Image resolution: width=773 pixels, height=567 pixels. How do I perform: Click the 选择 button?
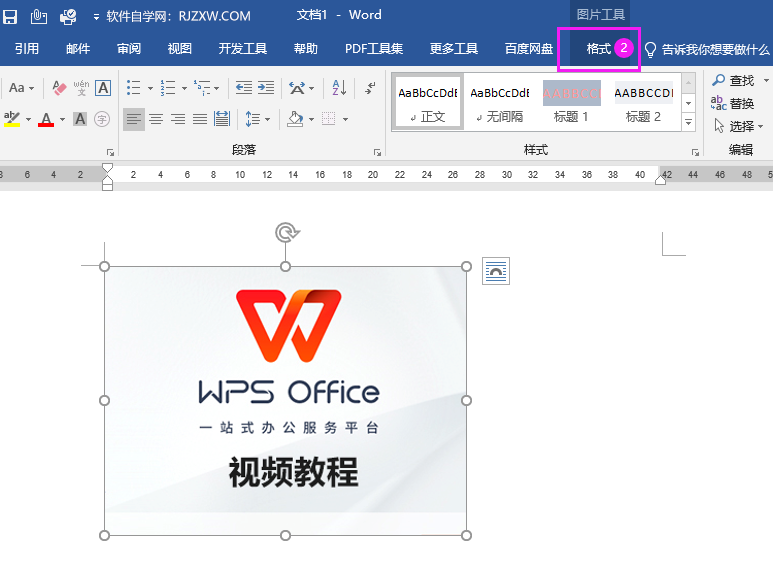point(738,126)
